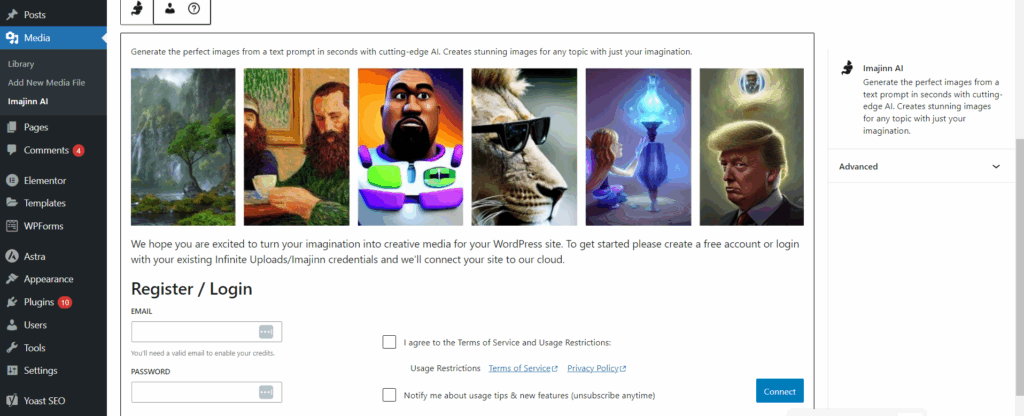This screenshot has width=1024, height=416.
Task: Click the lion with sunglasses thumbnail
Action: pos(524,147)
